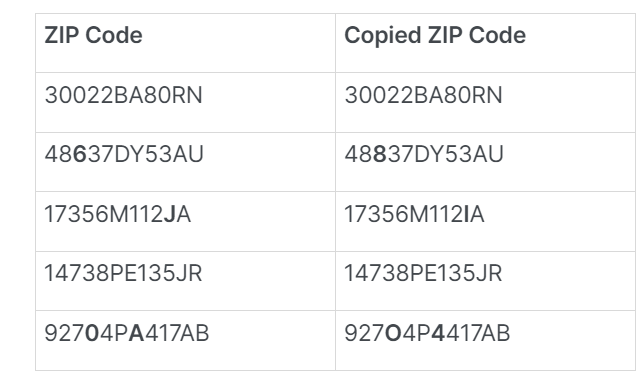Click the Copied ZIP Code column header
Screen dimensions: 643x391
(435, 35)
